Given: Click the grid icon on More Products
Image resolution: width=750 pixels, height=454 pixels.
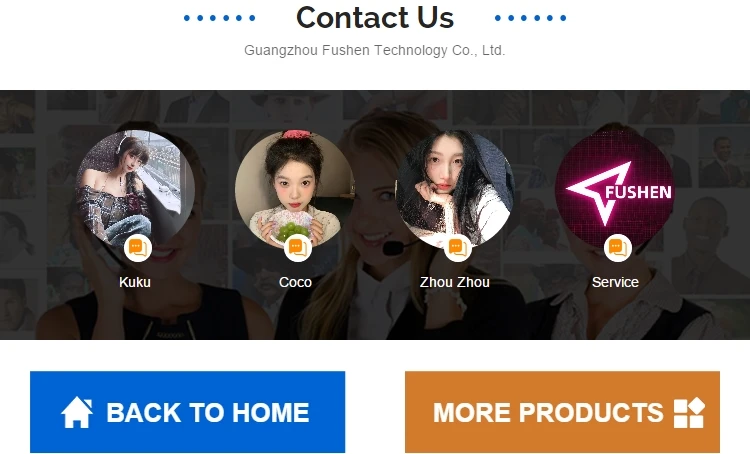Looking at the screenshot, I should click(689, 412).
